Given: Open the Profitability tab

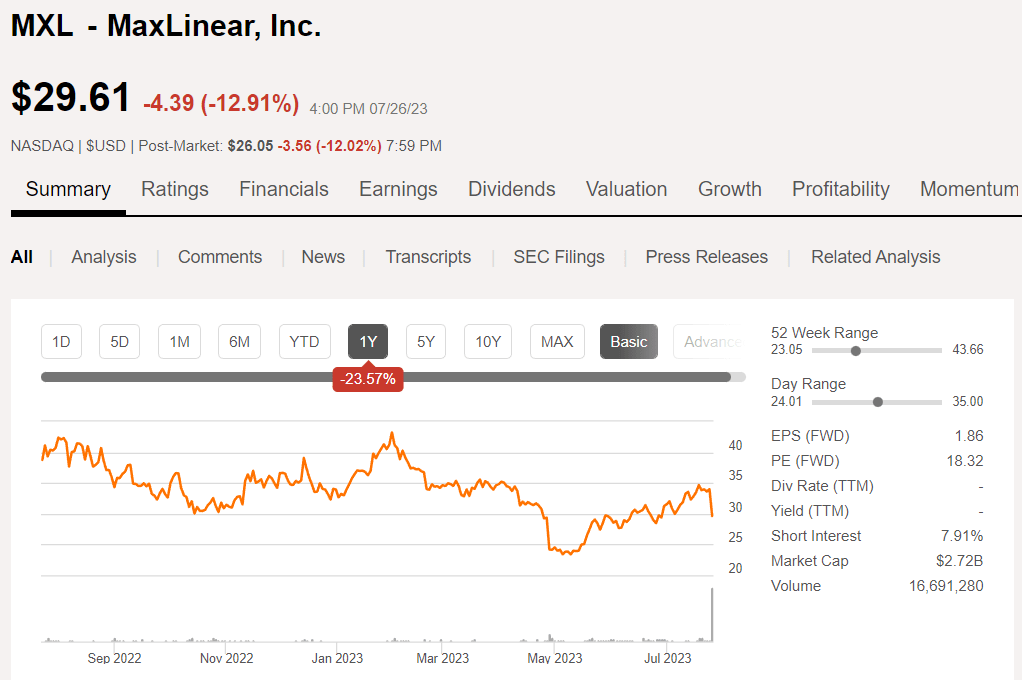Looking at the screenshot, I should tap(840, 189).
